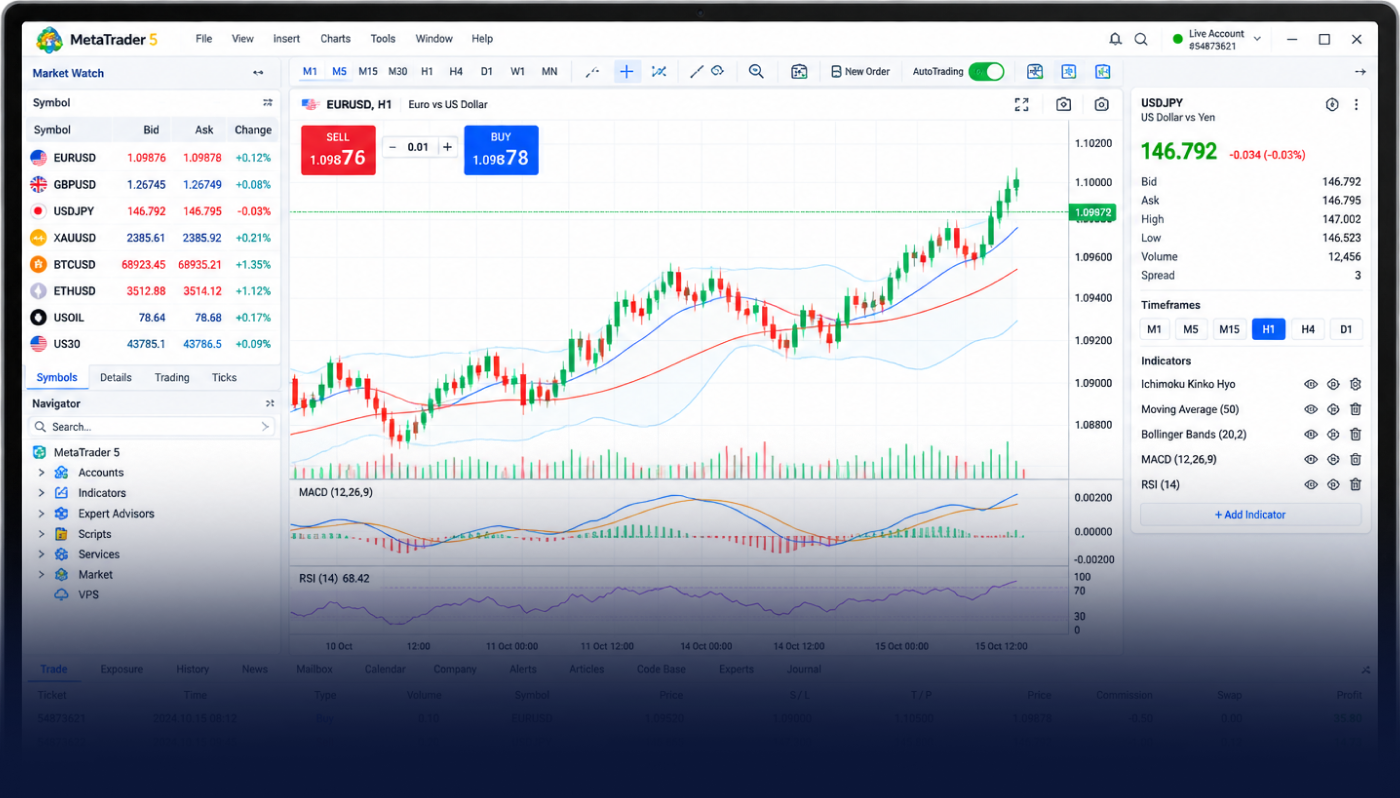Viewport: 1400px width, 798px height.
Task: Open search with the top-right magnifier
Action: [x=1141, y=39]
